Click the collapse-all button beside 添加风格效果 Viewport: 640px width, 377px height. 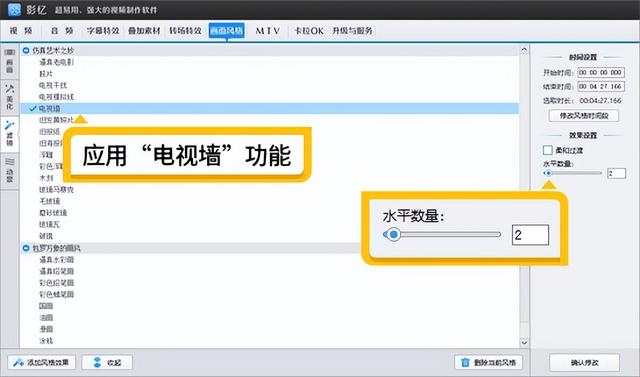pos(107,362)
